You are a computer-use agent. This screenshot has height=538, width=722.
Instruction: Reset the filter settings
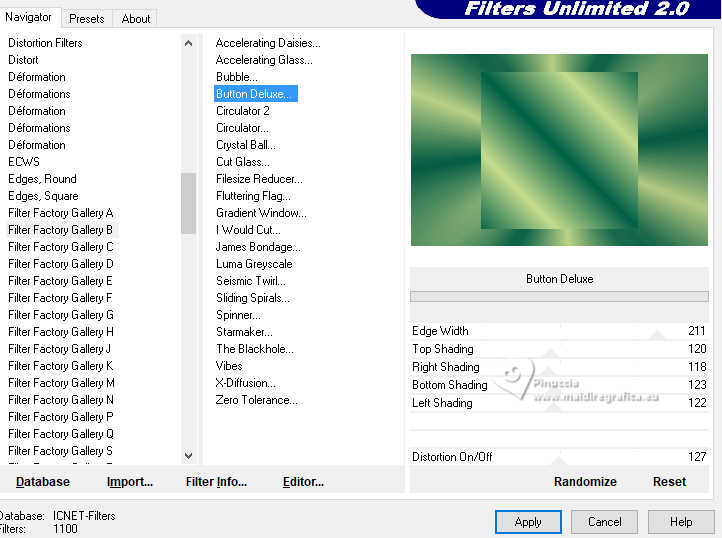click(x=669, y=482)
